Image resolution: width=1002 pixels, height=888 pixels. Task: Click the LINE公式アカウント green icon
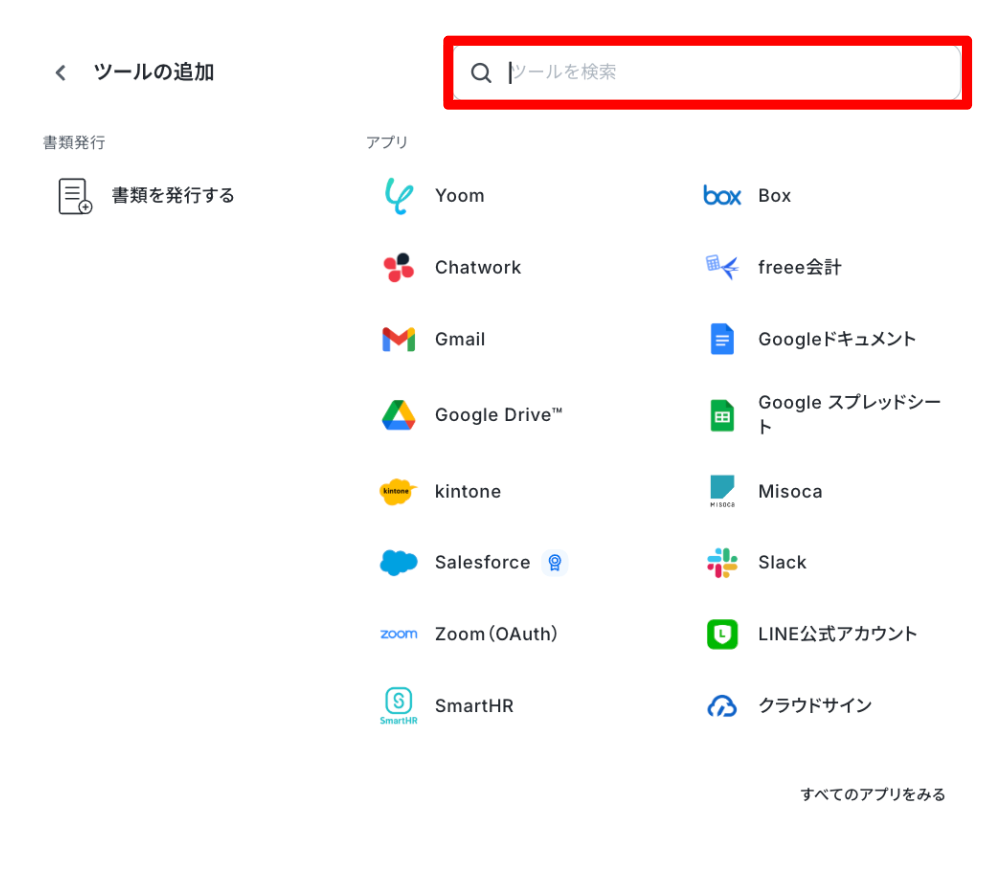(722, 634)
